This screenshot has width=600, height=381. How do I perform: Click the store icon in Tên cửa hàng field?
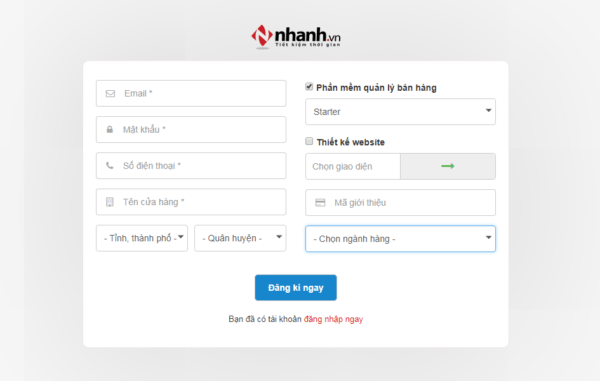110,202
